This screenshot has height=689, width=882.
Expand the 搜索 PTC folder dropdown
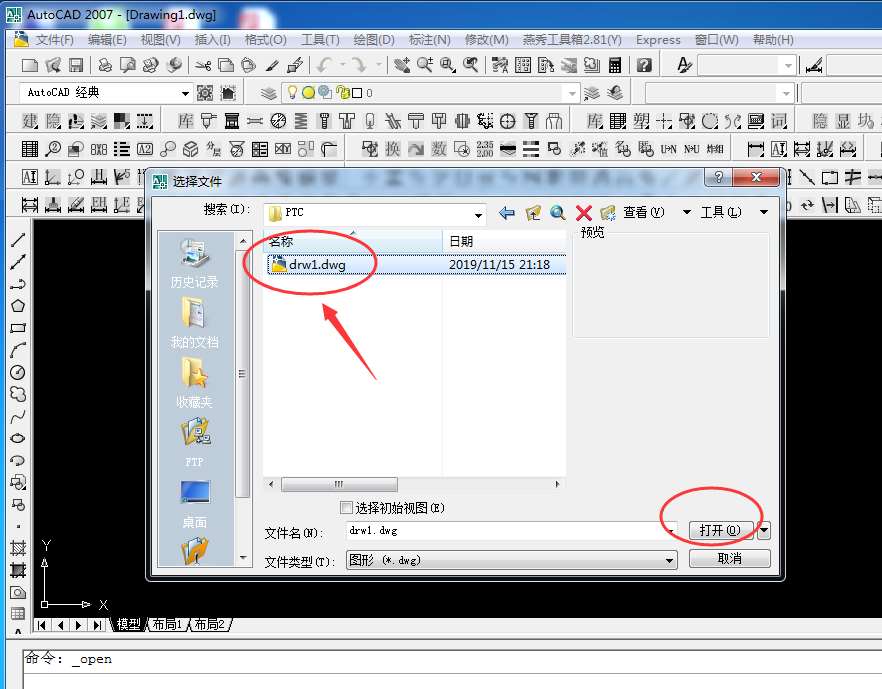(478, 214)
